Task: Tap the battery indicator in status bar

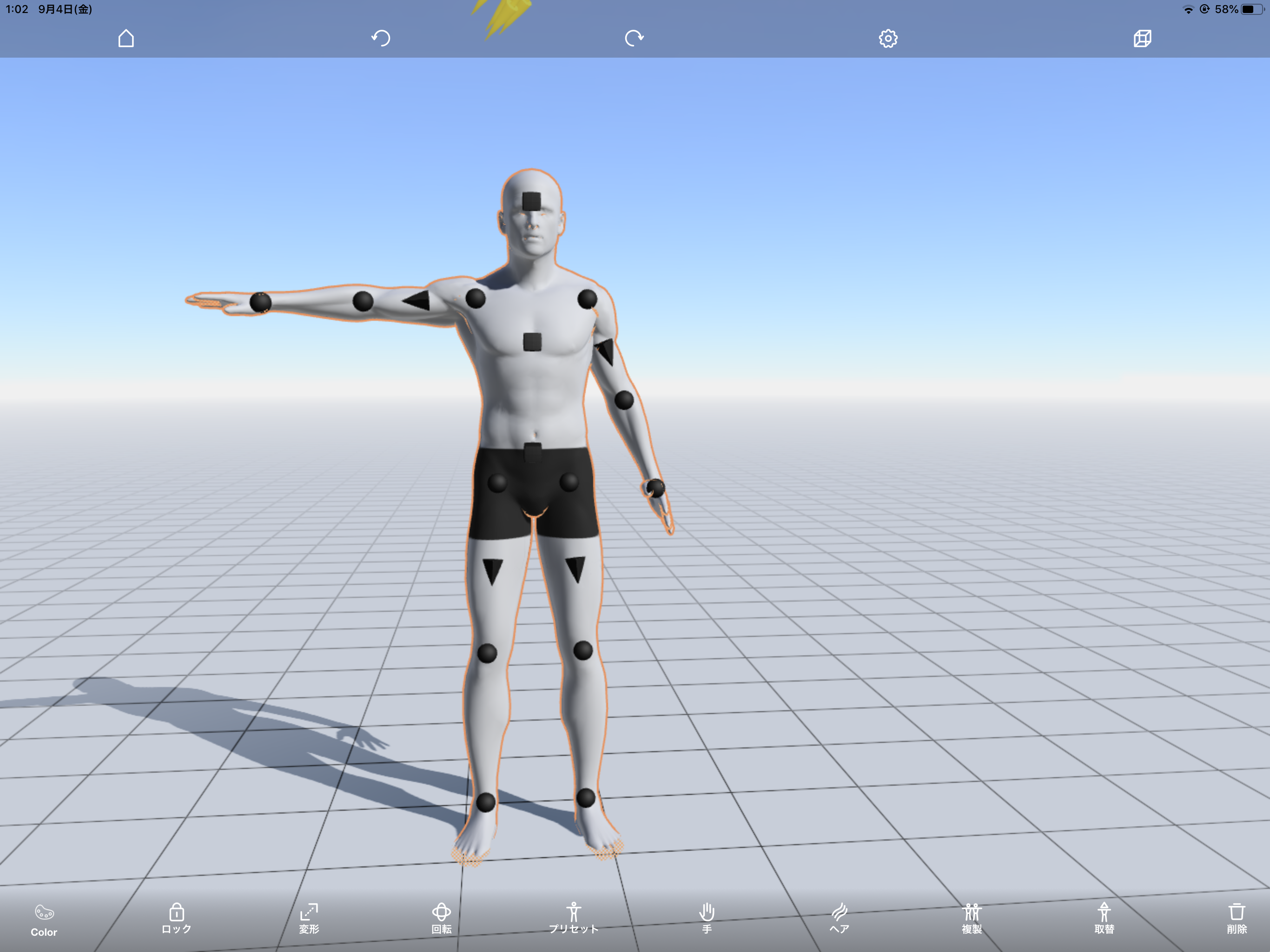Action: pyautogui.click(x=1252, y=9)
